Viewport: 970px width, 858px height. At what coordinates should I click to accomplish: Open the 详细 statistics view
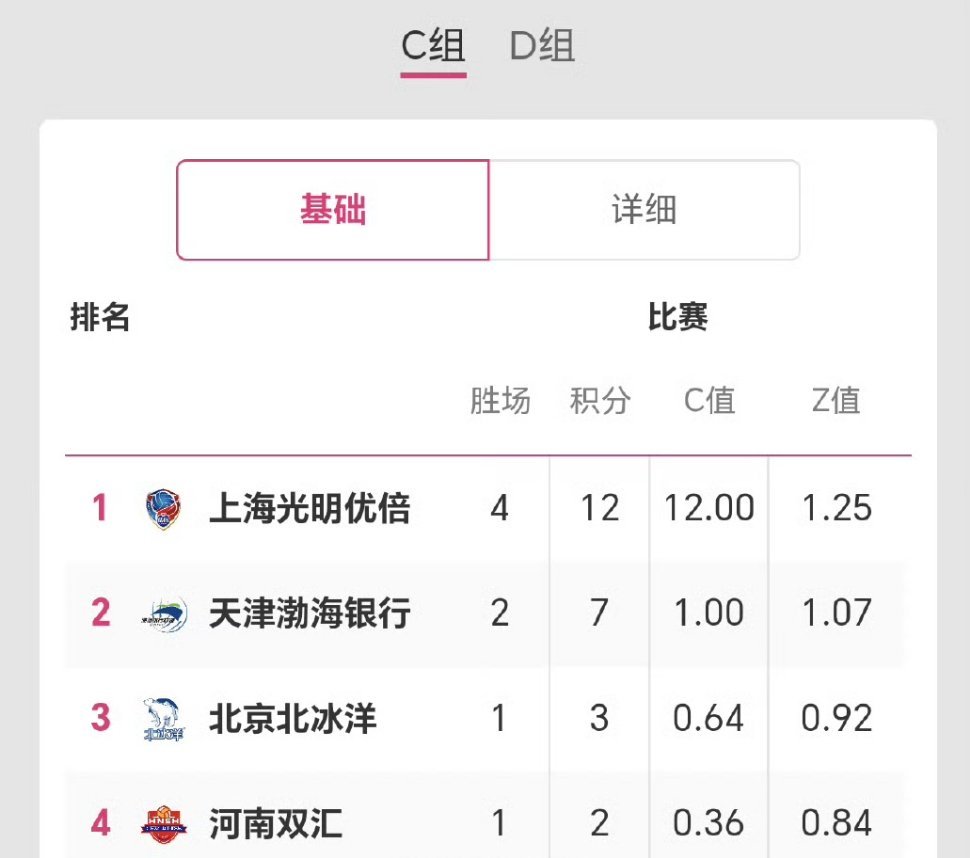click(x=644, y=209)
